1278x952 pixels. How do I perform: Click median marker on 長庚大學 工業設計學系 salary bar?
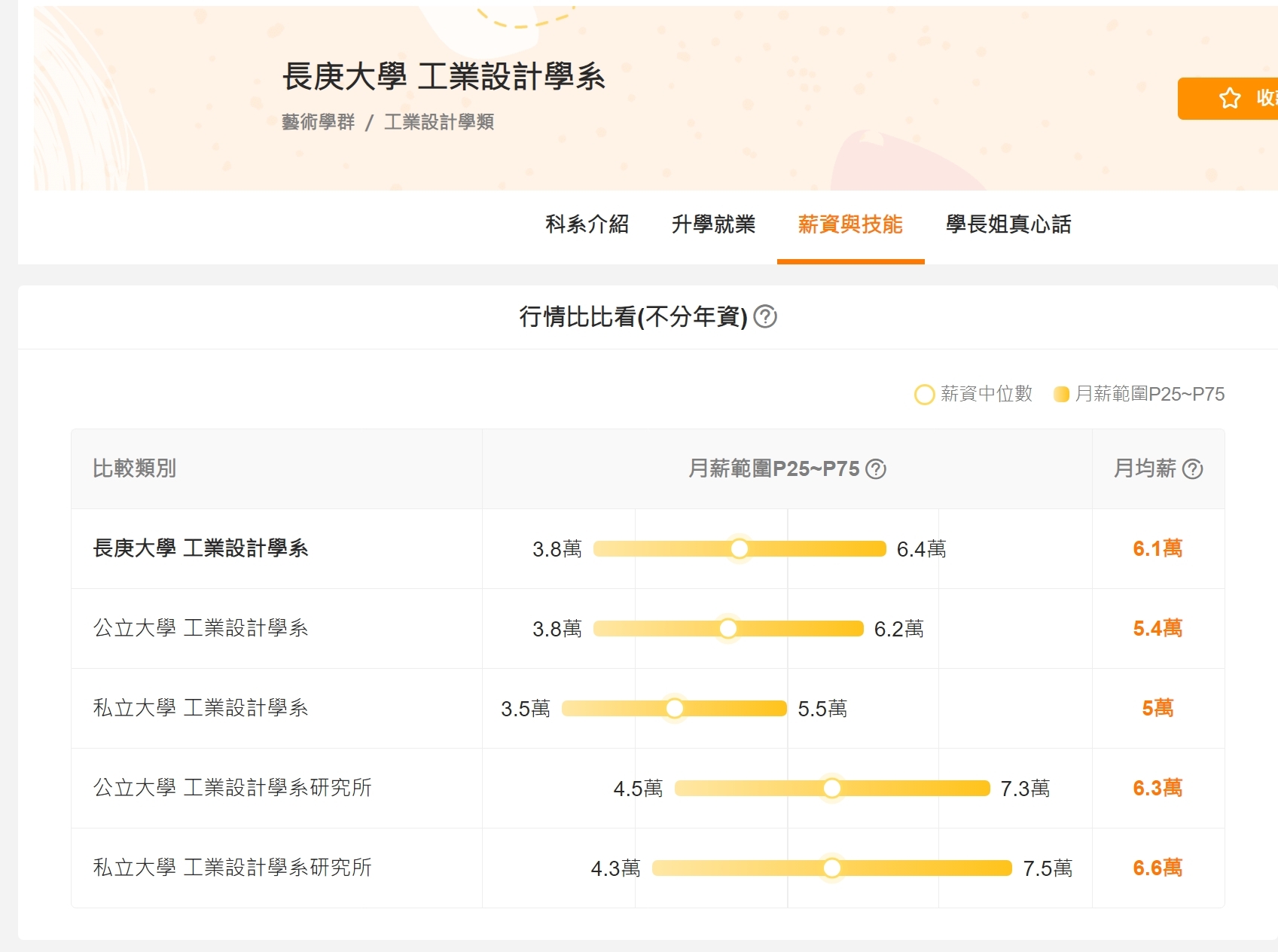[740, 549]
